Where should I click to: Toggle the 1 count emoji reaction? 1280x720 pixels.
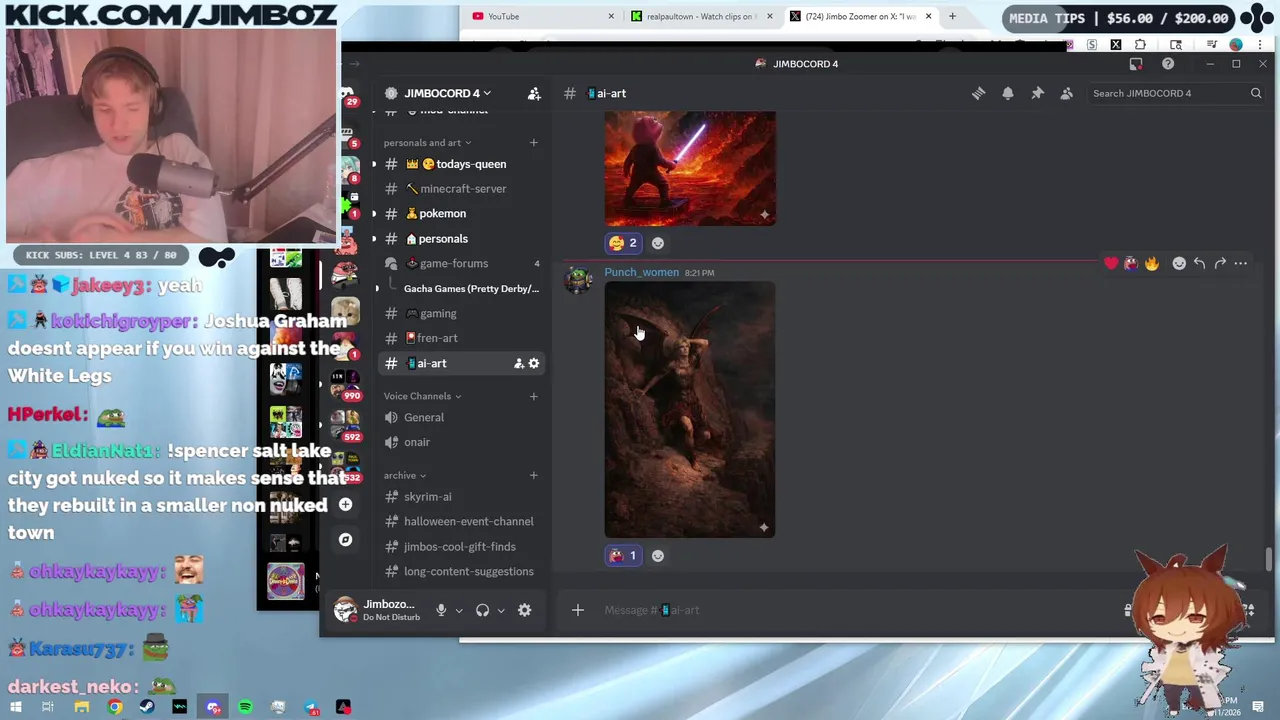click(x=622, y=556)
